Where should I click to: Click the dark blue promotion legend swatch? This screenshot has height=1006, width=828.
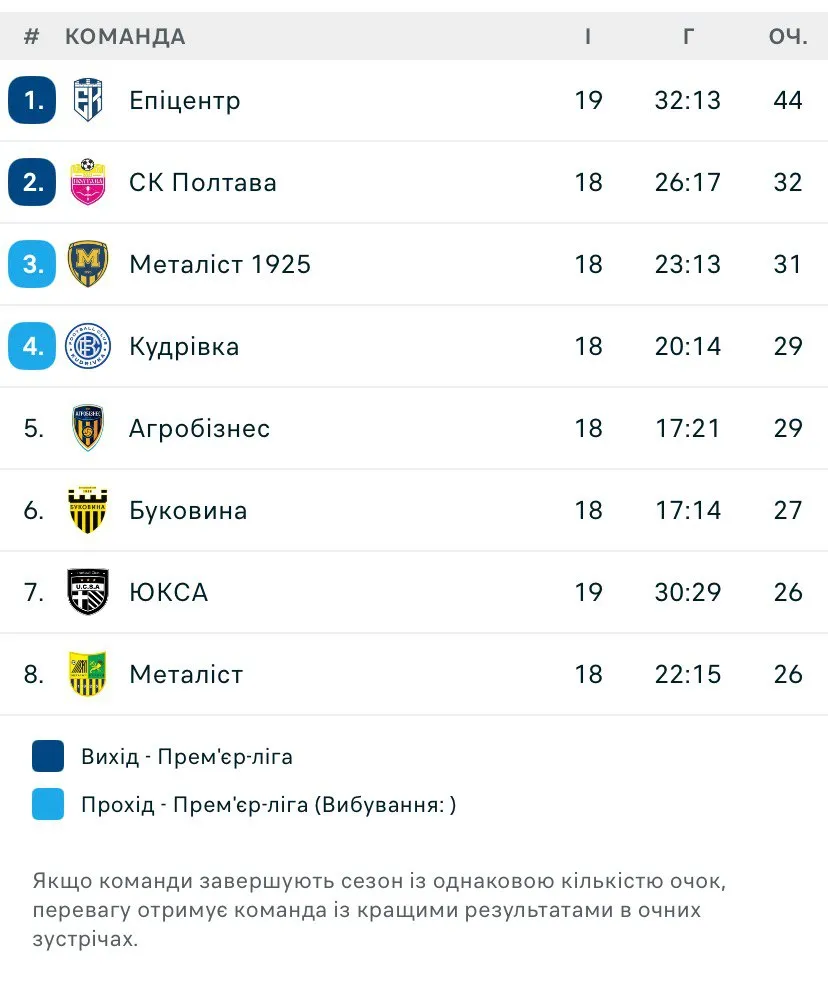click(x=48, y=756)
